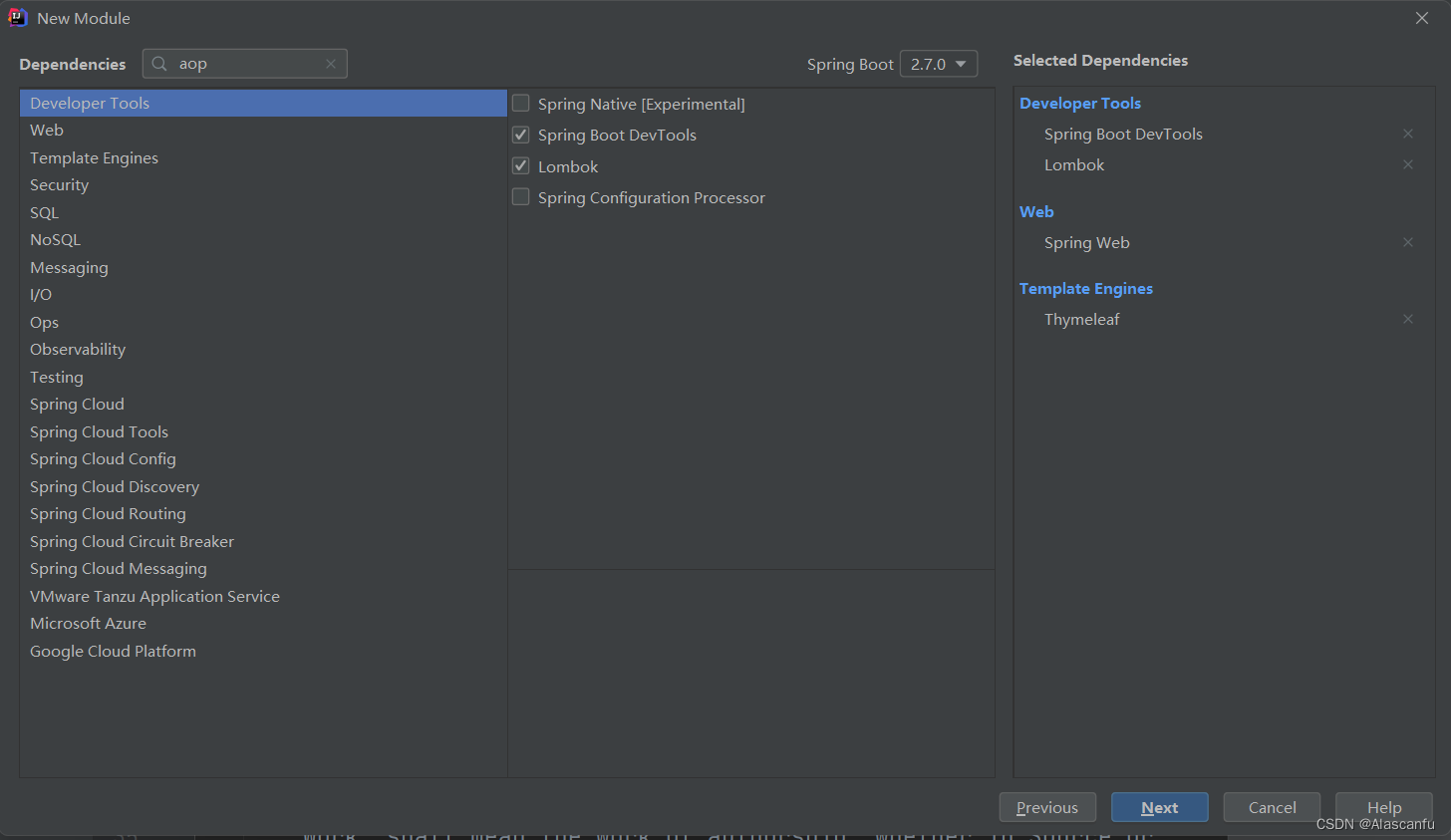This screenshot has width=1451, height=840.
Task: Remove Thymeleaf from selected dependencies
Action: coord(1408,319)
